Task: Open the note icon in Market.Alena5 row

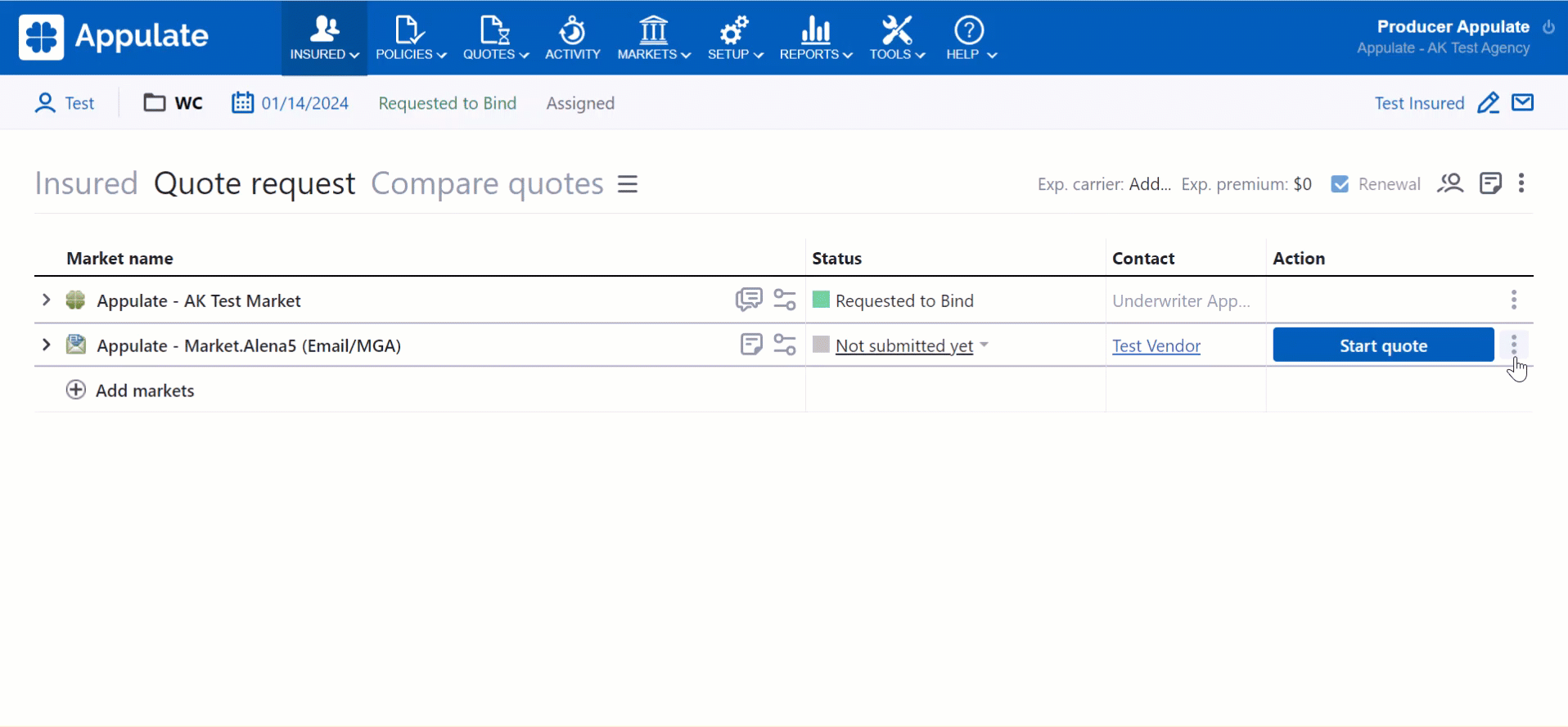Action: [750, 345]
